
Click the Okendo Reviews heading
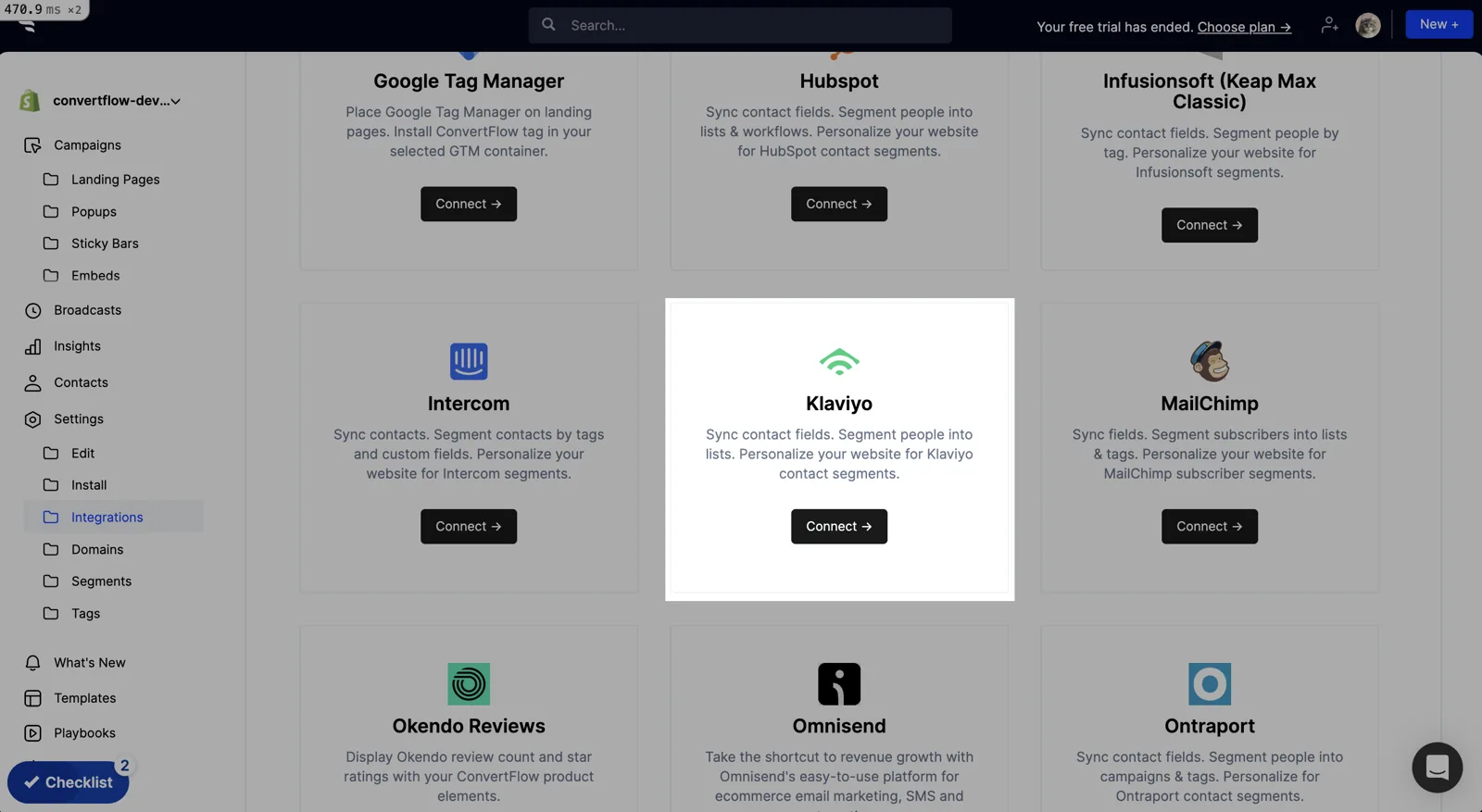[x=469, y=726]
